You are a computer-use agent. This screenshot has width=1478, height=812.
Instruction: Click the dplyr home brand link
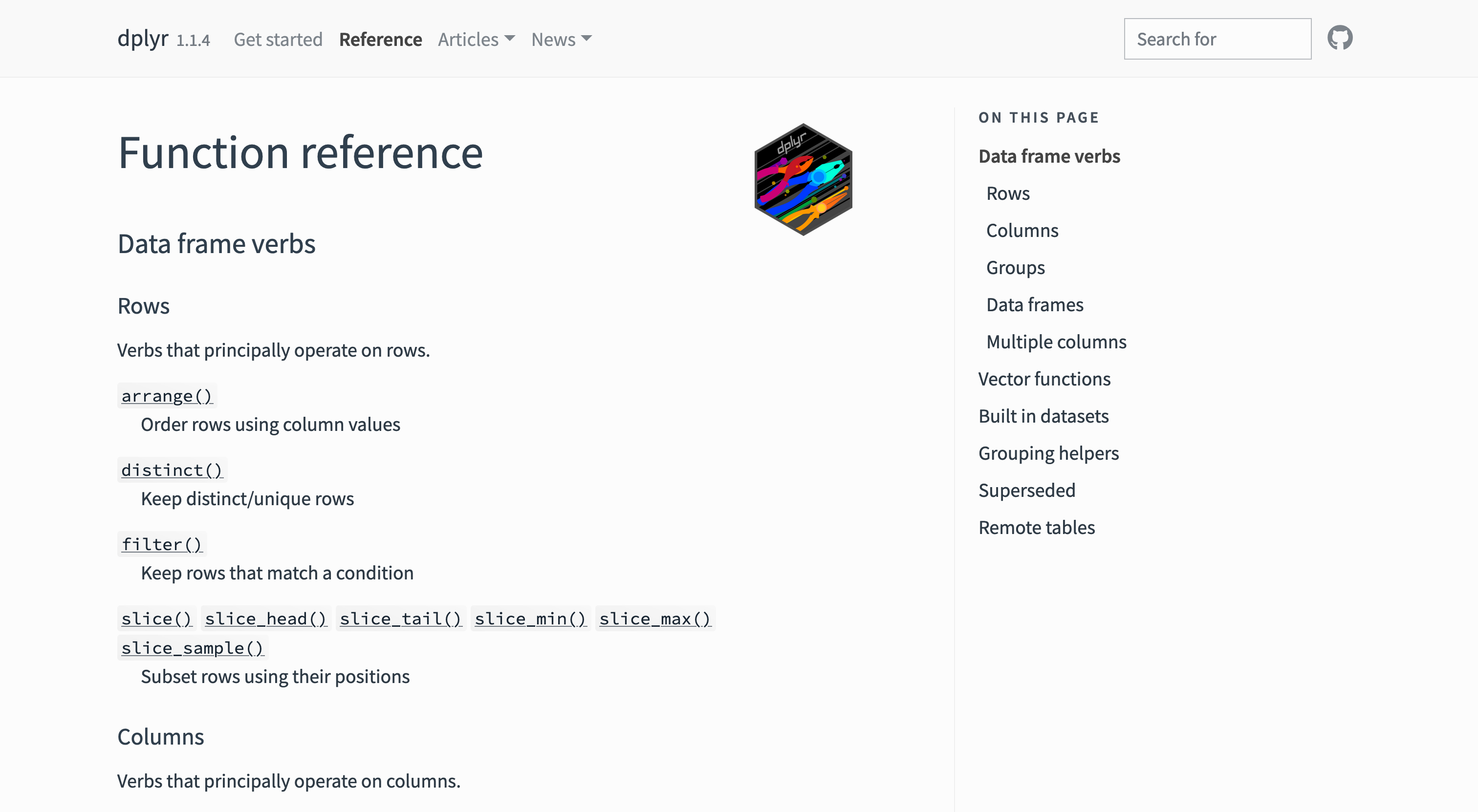coord(143,39)
